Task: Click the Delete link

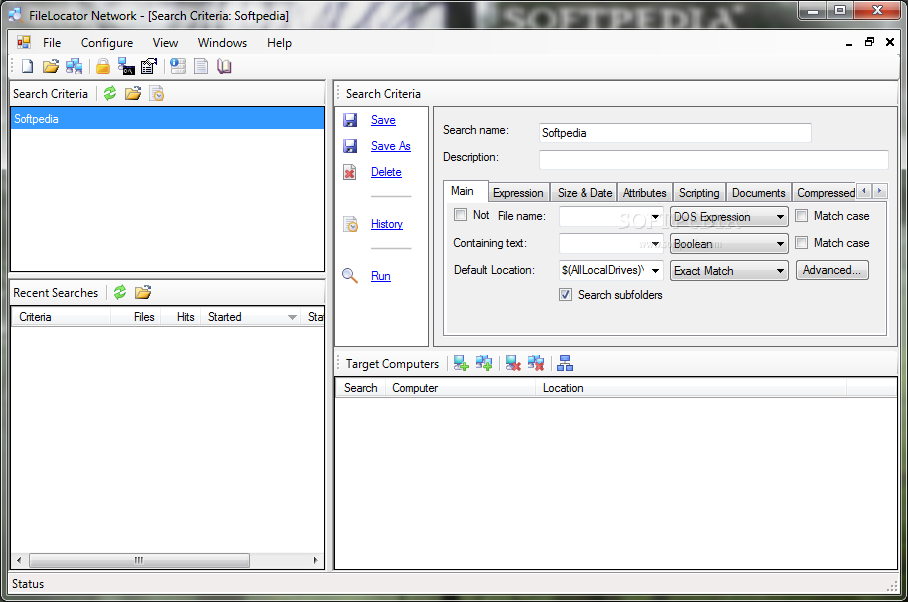Action: (386, 172)
